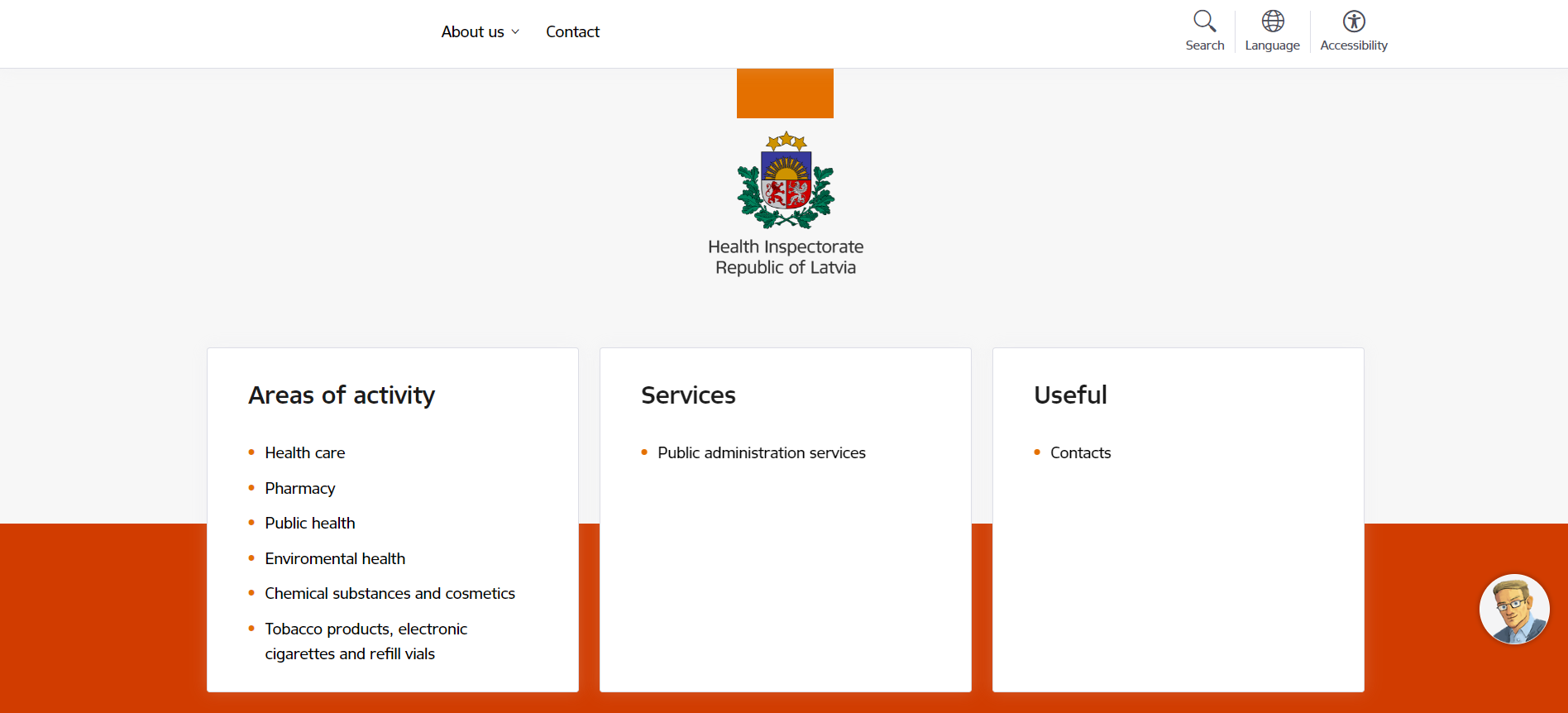Click the Latvia coat of arms logo

[x=786, y=179]
